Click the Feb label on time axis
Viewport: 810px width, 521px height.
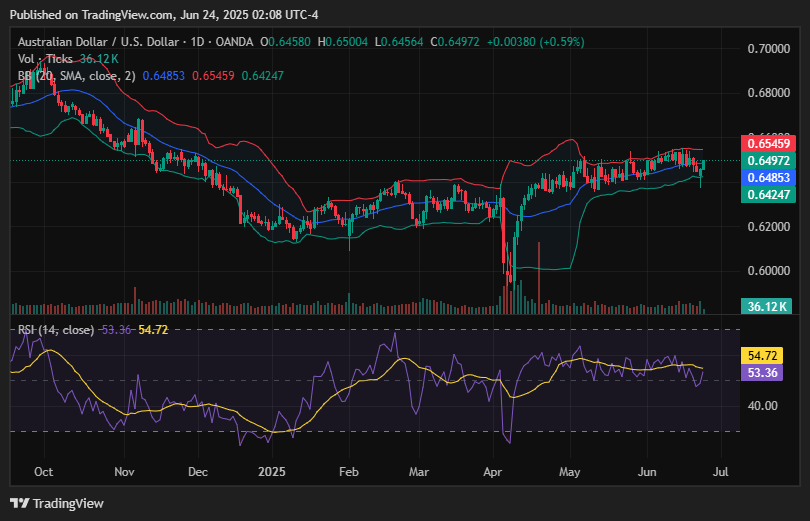pyautogui.click(x=349, y=472)
